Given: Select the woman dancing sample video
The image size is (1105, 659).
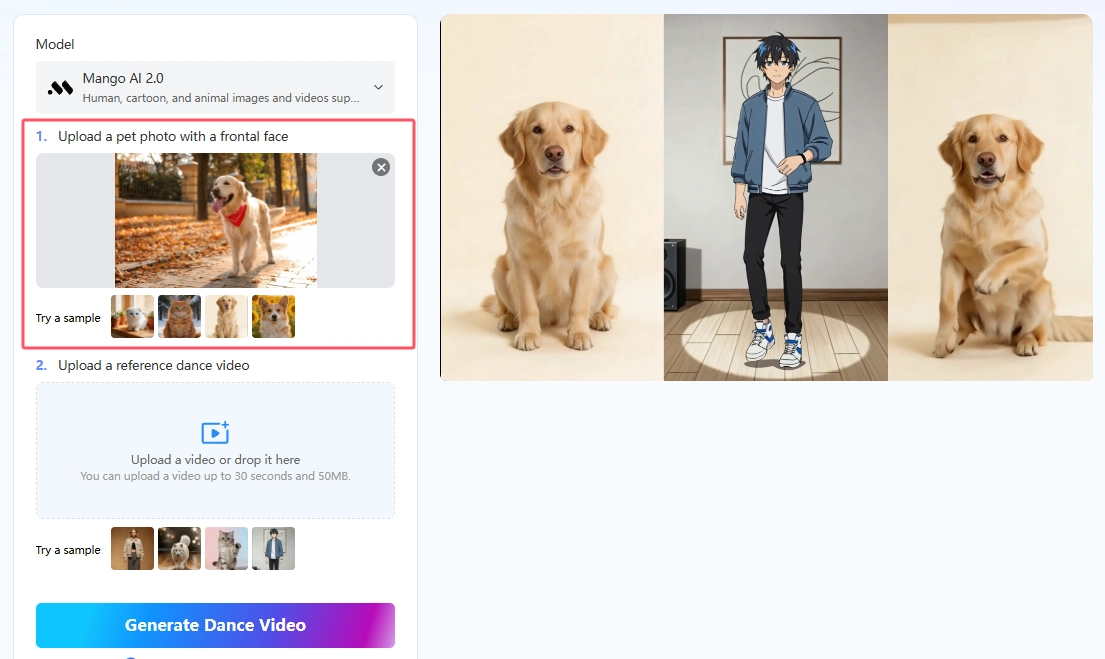Looking at the screenshot, I should point(132,548).
